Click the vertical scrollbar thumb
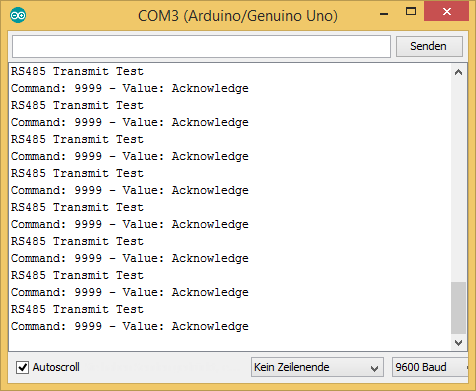 458,308
